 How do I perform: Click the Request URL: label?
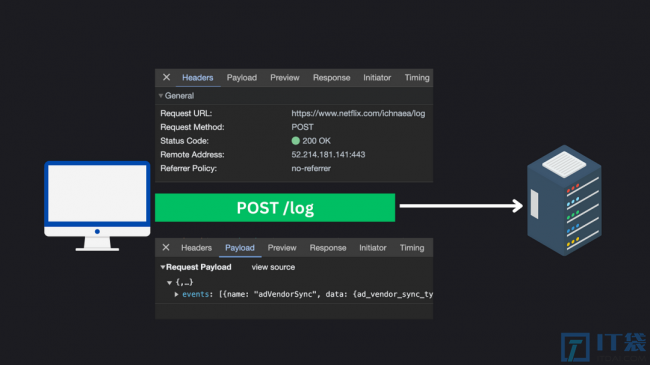186,113
